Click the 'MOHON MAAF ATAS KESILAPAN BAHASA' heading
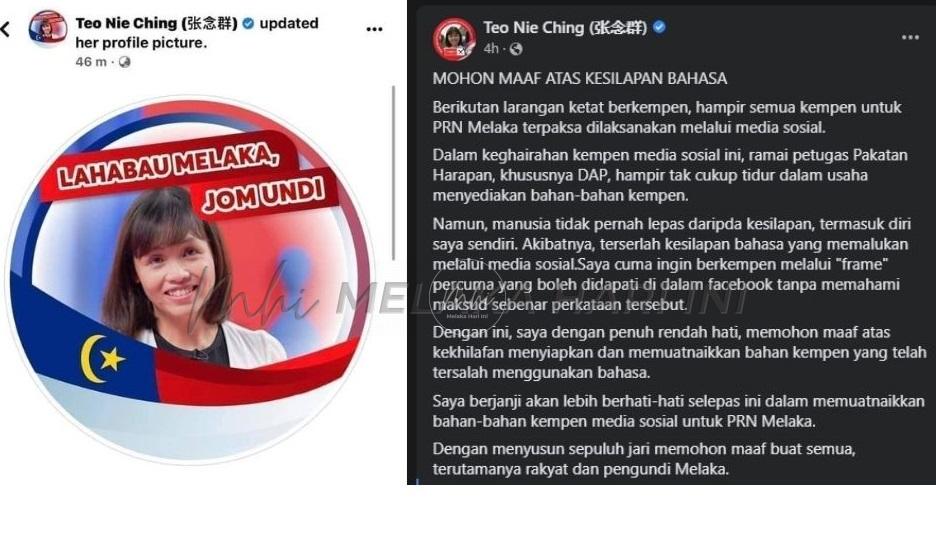936x537 pixels. 580,79
